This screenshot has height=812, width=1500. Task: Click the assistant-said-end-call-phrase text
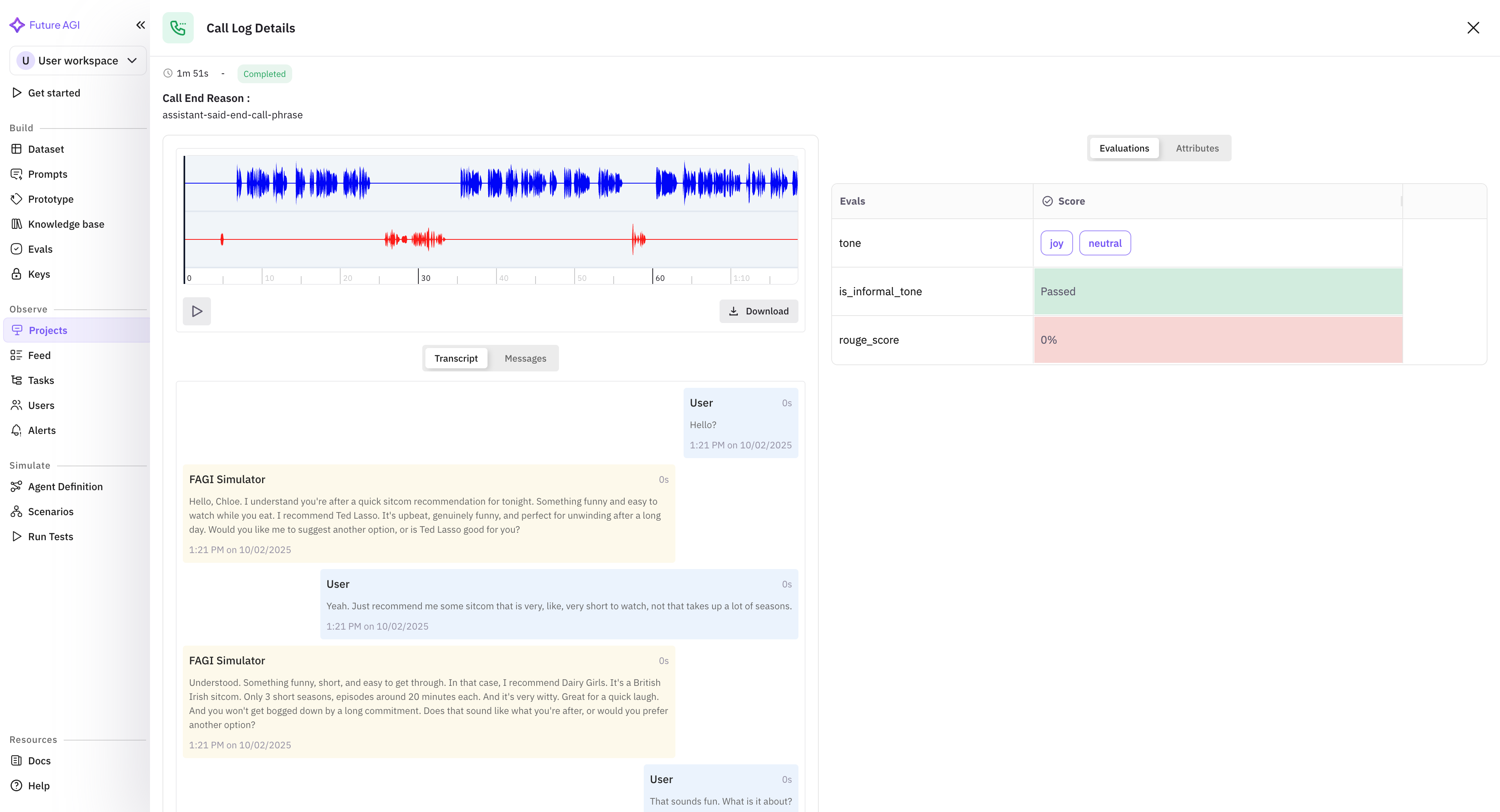coord(232,115)
